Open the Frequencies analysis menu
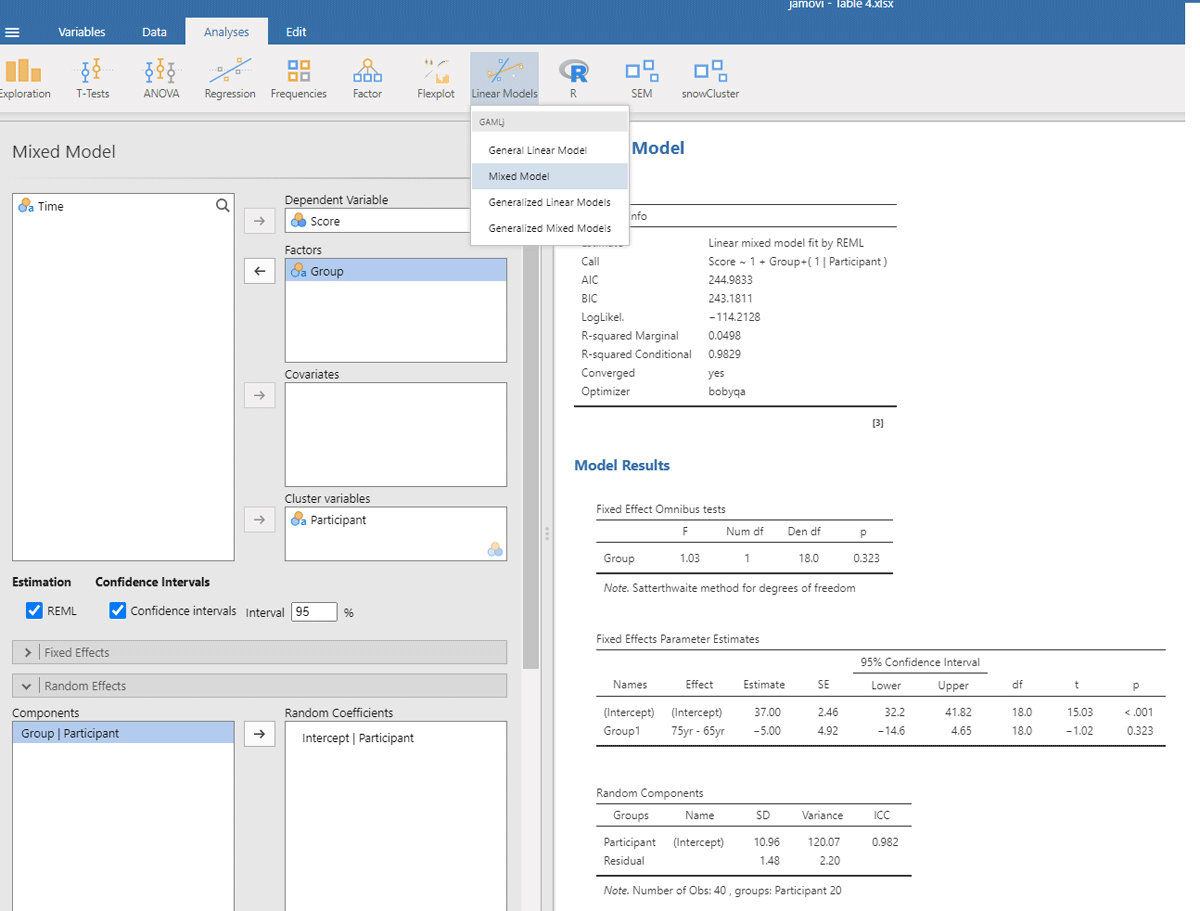Viewport: 1200px width, 911px height. click(298, 78)
